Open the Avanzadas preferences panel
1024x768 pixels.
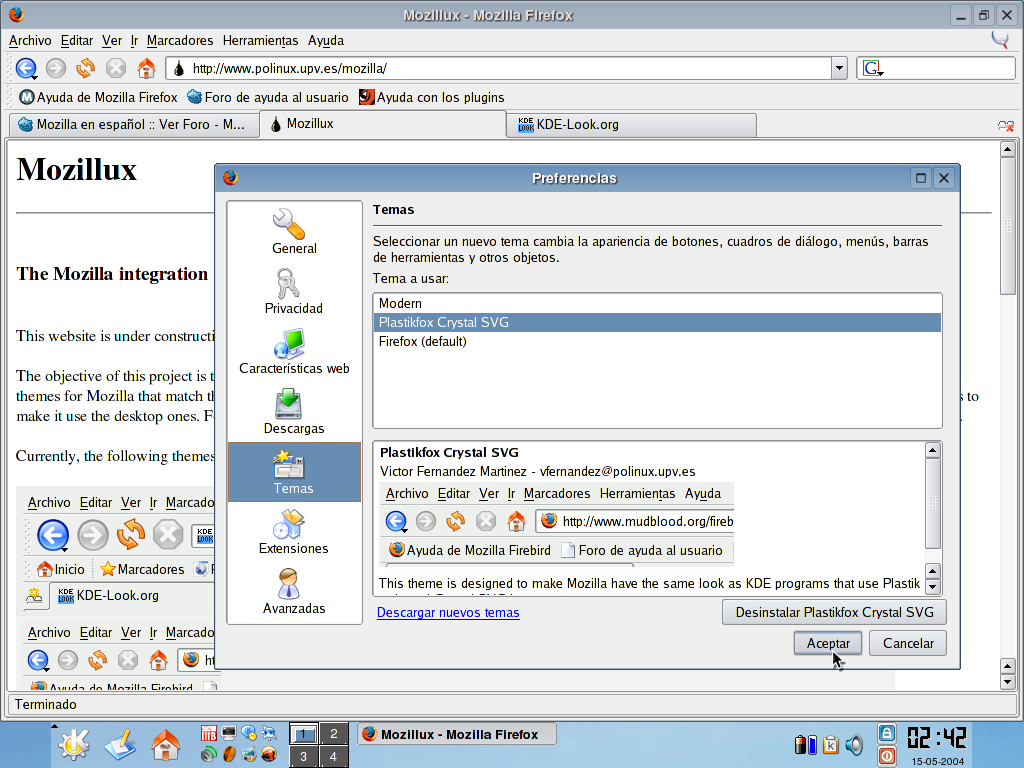pyautogui.click(x=294, y=592)
